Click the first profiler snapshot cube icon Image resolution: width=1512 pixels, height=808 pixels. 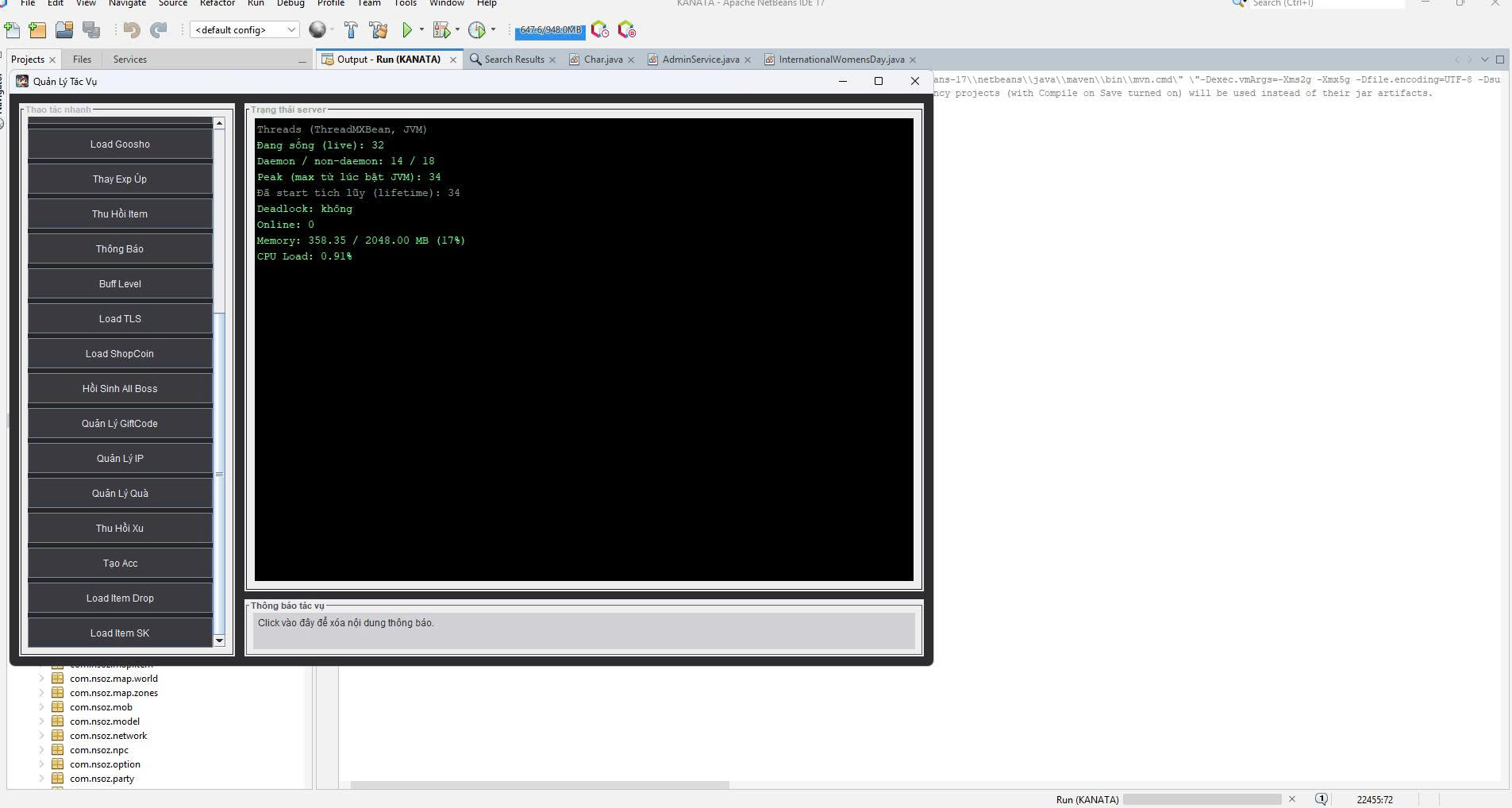(x=600, y=30)
